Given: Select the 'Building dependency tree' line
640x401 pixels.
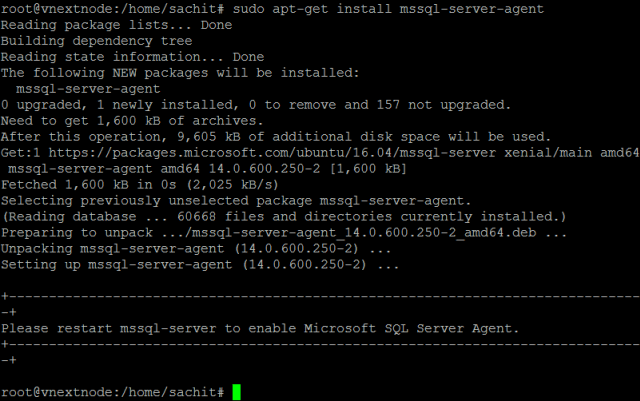Looking at the screenshot, I should (x=96, y=41).
